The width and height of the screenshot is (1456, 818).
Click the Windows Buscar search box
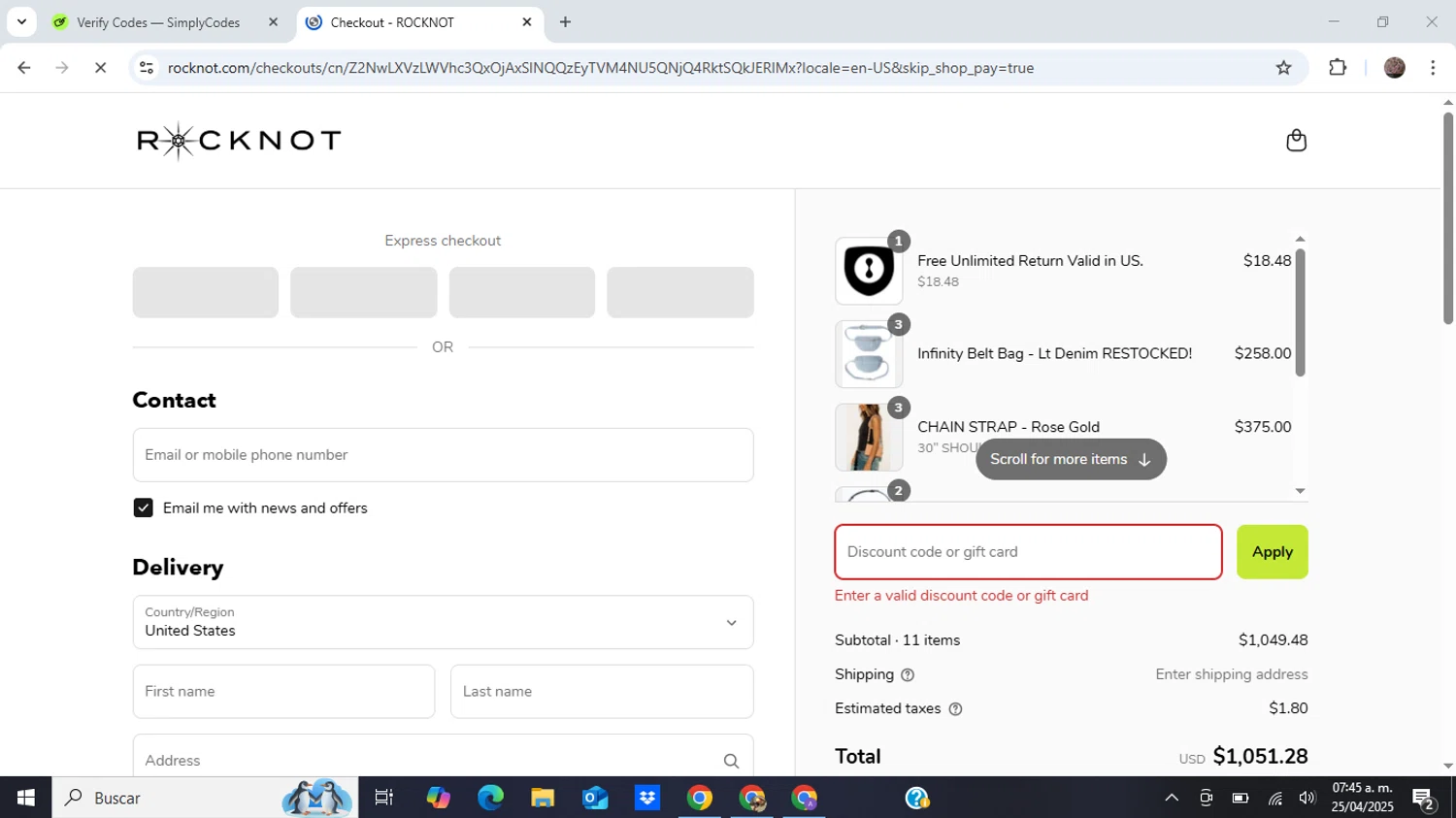205,798
